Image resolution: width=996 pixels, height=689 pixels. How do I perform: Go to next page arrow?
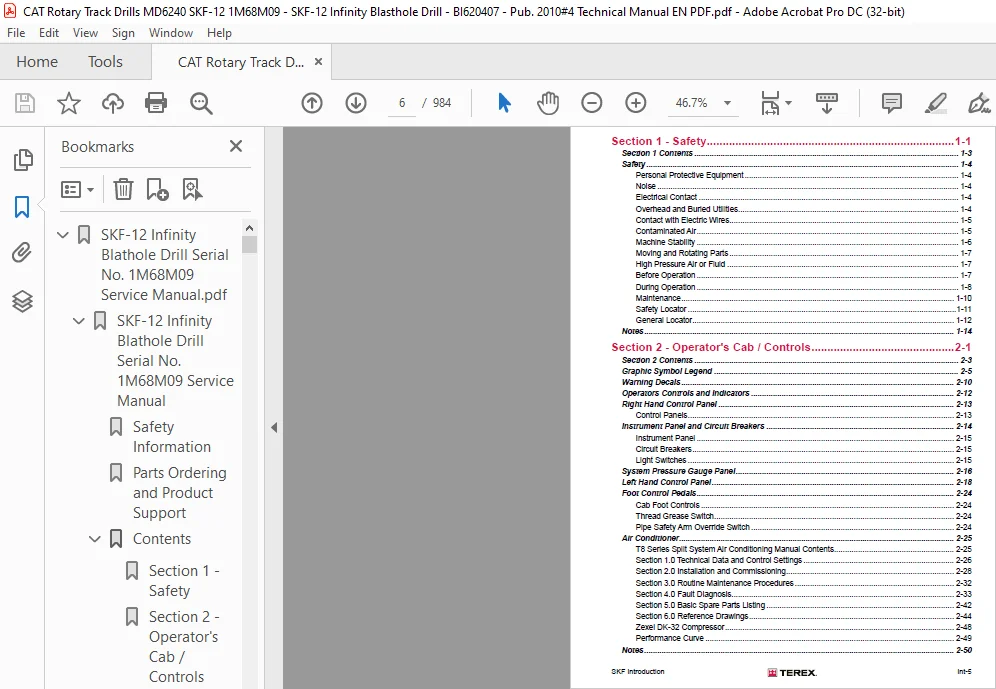click(356, 103)
